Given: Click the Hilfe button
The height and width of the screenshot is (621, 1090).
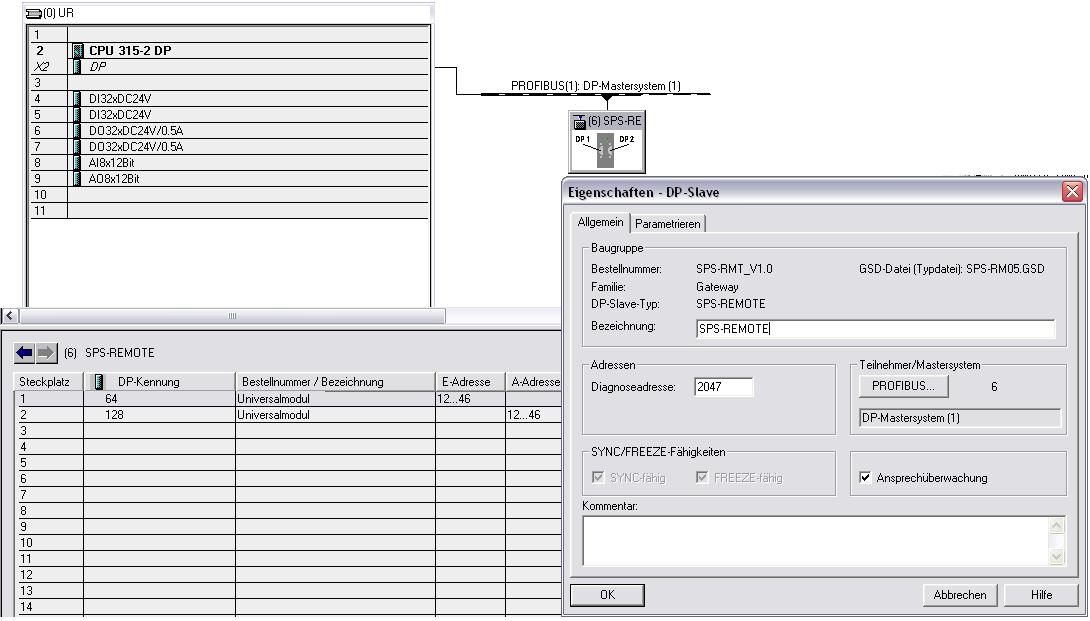Looking at the screenshot, I should coord(1041,595).
